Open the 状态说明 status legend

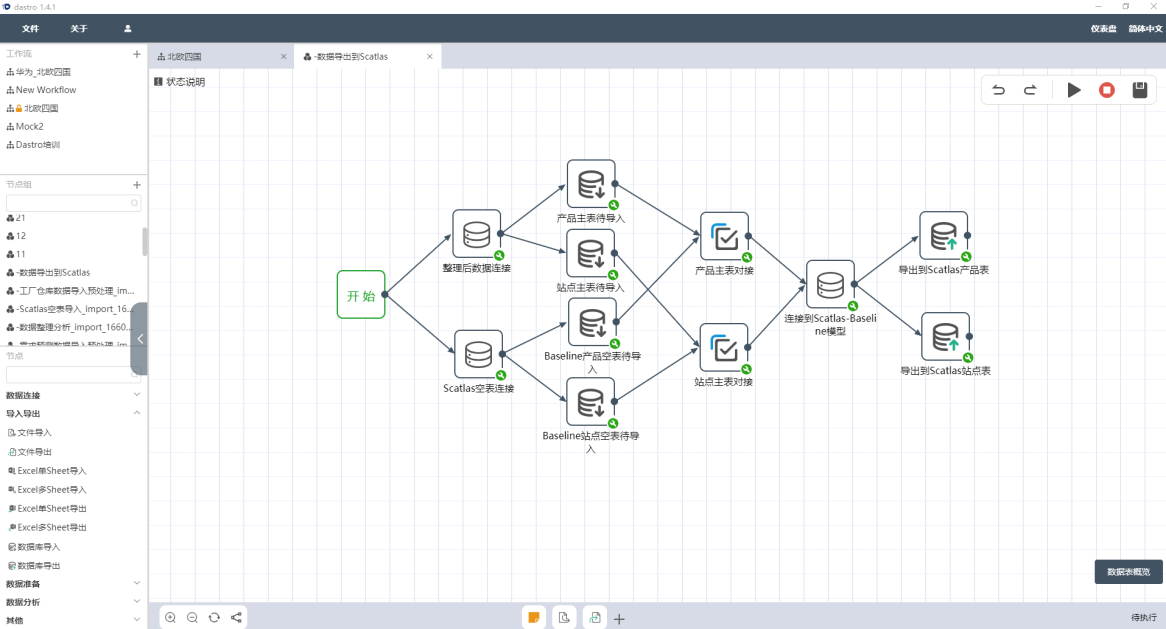click(x=179, y=82)
